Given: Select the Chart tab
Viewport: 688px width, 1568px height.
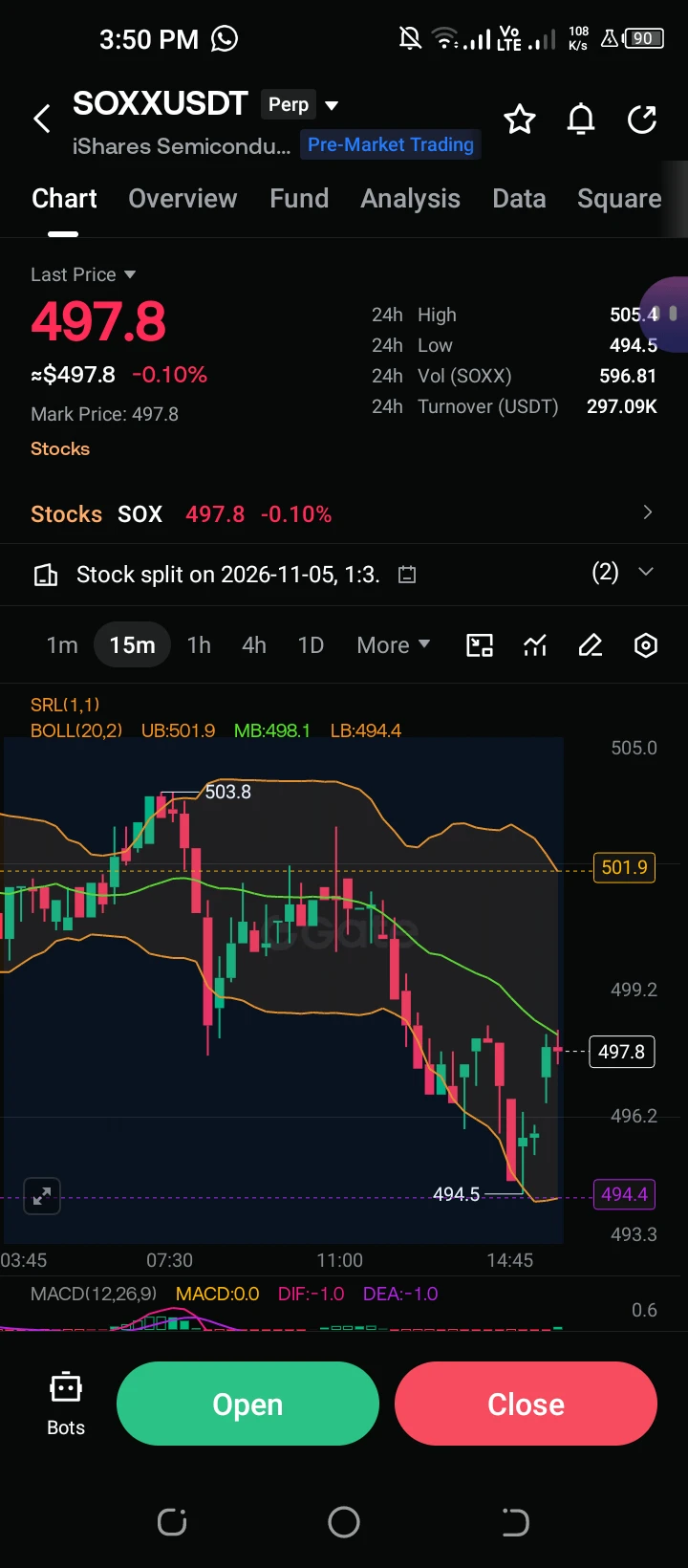Looking at the screenshot, I should click(x=64, y=199).
